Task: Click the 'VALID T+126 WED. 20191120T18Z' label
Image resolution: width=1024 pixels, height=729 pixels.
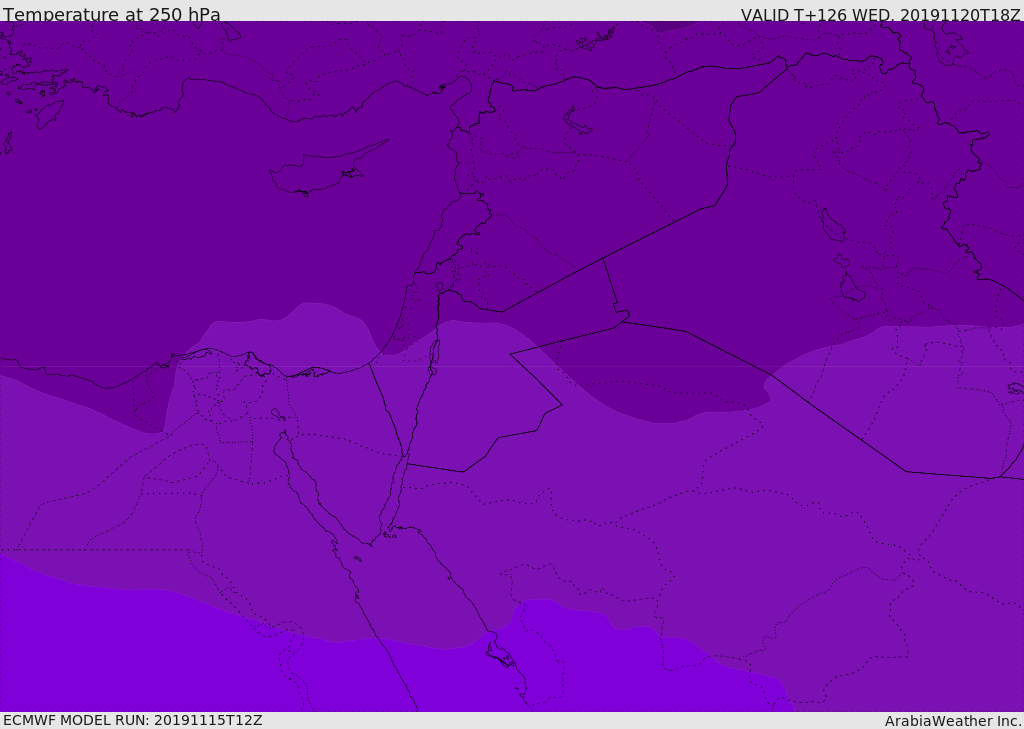Action: (880, 14)
